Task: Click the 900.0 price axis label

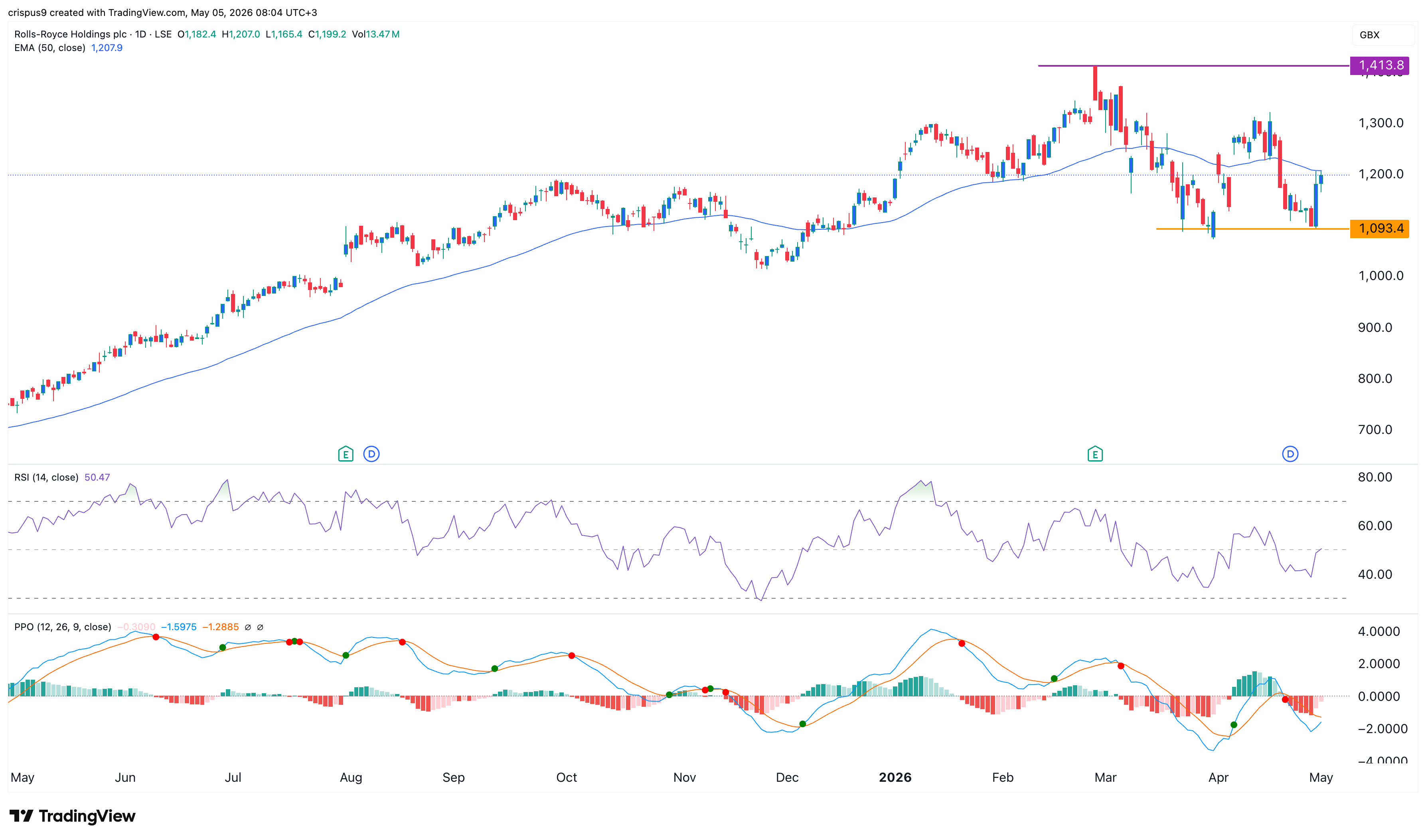Action: coord(1375,328)
